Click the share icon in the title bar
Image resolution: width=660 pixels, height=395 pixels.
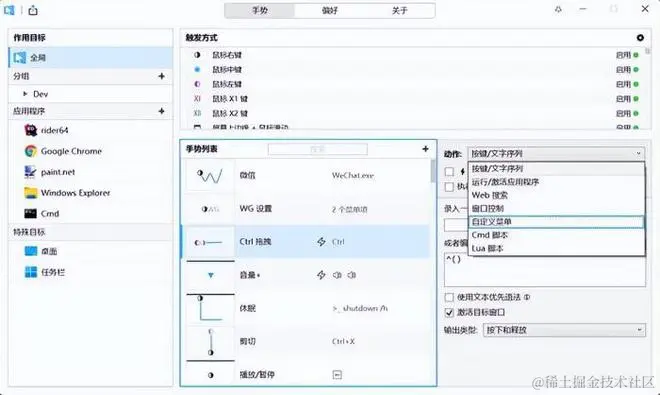(33, 10)
